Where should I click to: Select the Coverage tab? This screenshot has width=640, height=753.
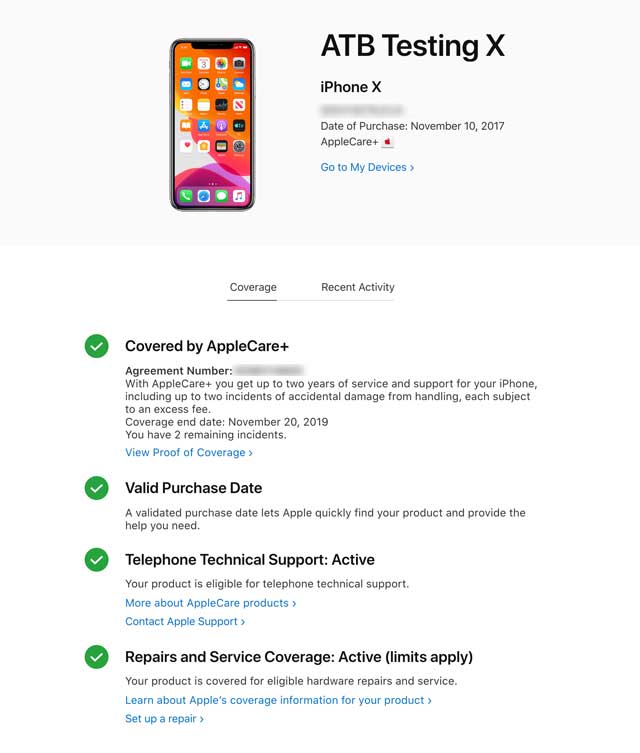point(253,287)
